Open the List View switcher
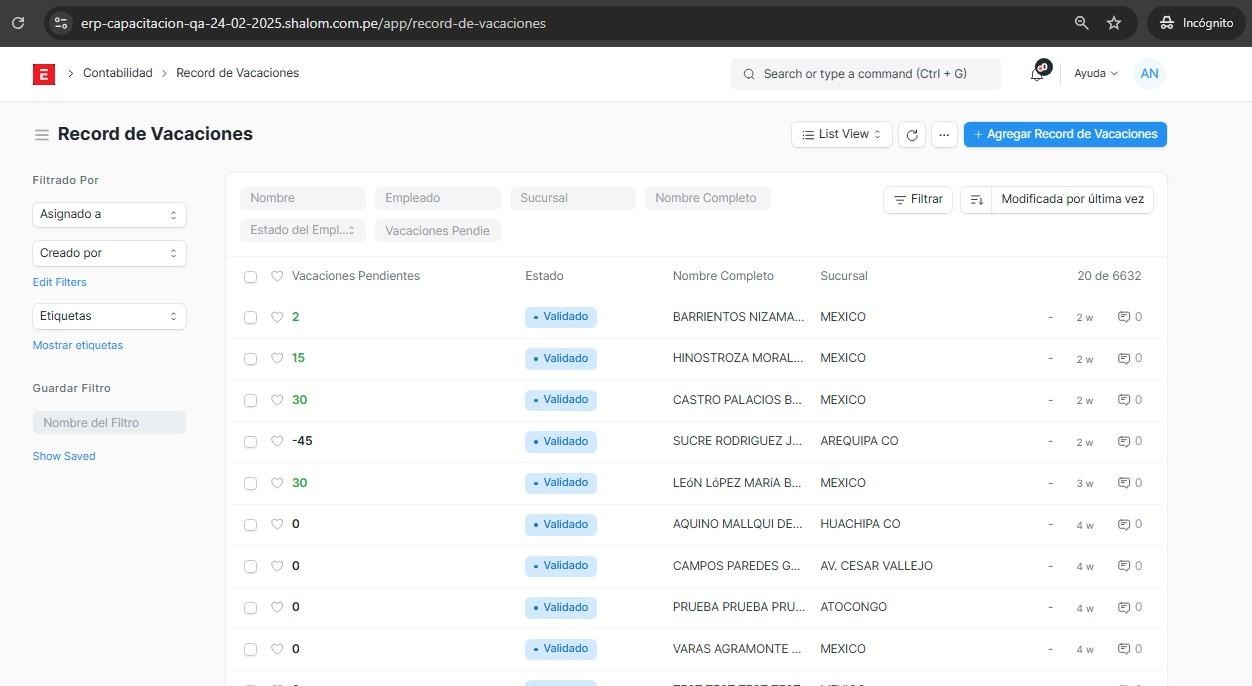1252x686 pixels. [x=841, y=134]
